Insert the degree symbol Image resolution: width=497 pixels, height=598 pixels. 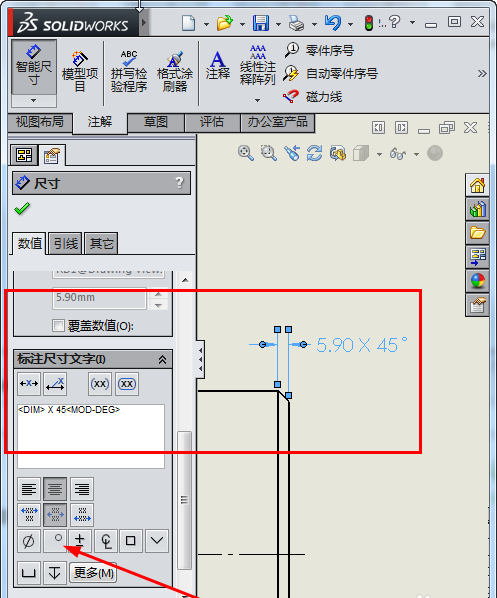55,540
